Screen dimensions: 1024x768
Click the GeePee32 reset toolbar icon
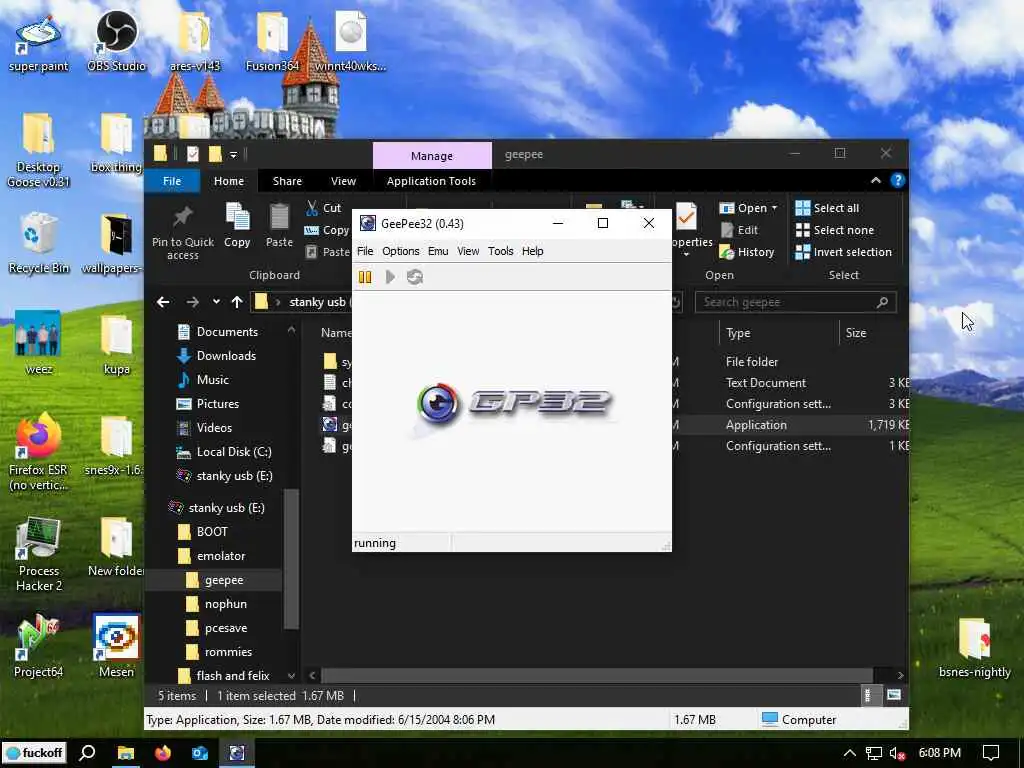pyautogui.click(x=415, y=277)
